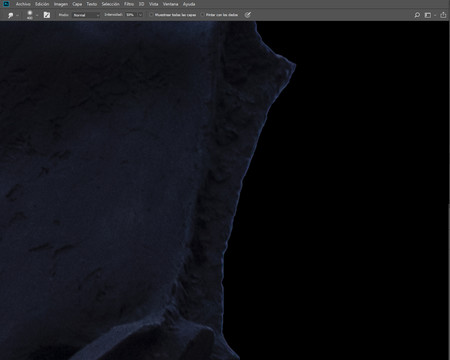The width and height of the screenshot is (450, 360).
Task: Open the Texto menu
Action: coord(92,4)
